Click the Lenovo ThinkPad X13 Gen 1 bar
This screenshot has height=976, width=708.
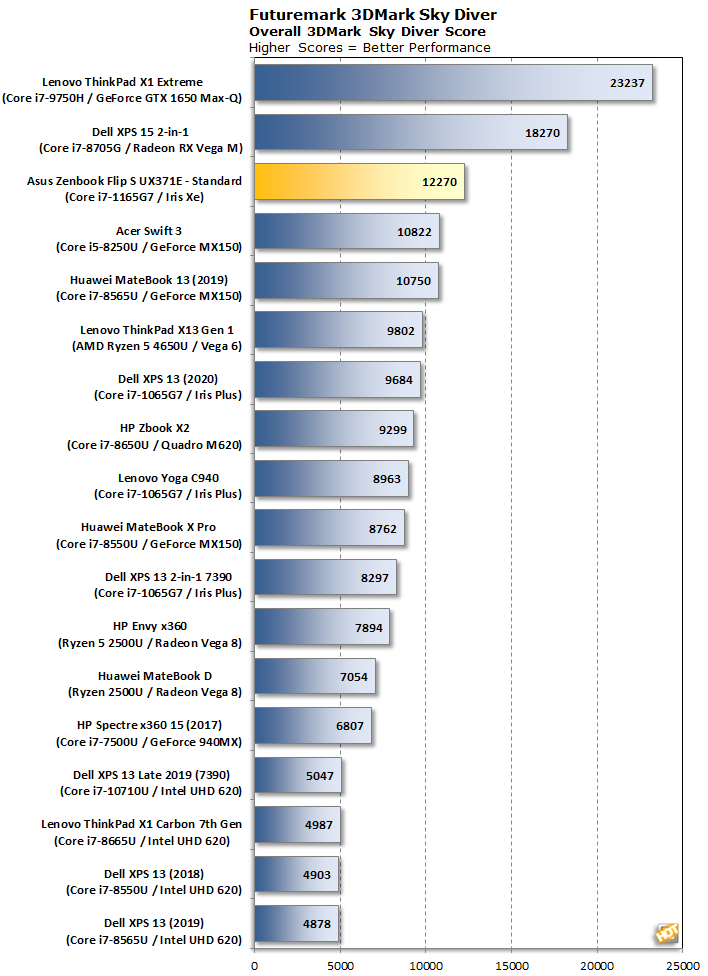tap(339, 331)
